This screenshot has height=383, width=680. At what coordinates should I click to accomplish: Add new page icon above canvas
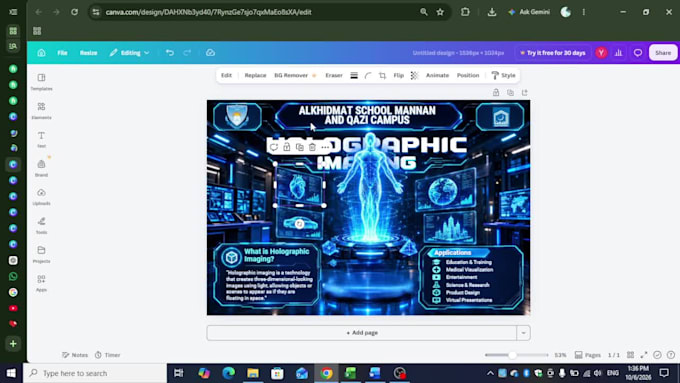pyautogui.click(x=525, y=92)
